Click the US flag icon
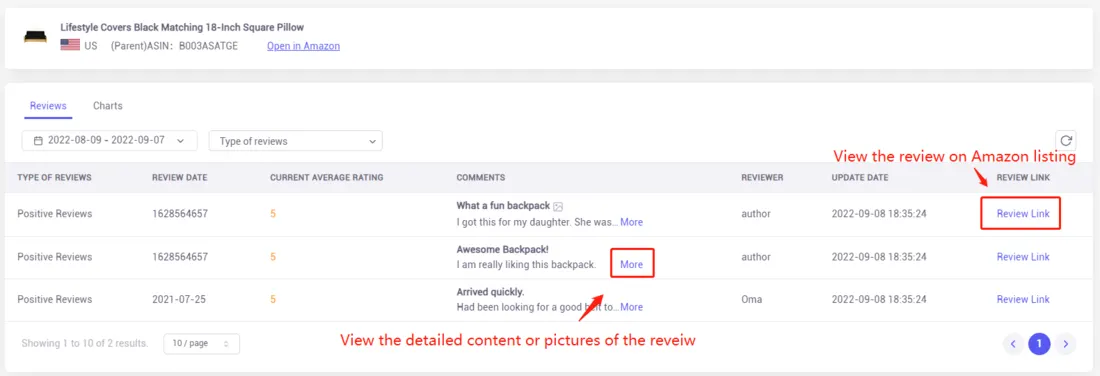1100x376 pixels. (69, 46)
